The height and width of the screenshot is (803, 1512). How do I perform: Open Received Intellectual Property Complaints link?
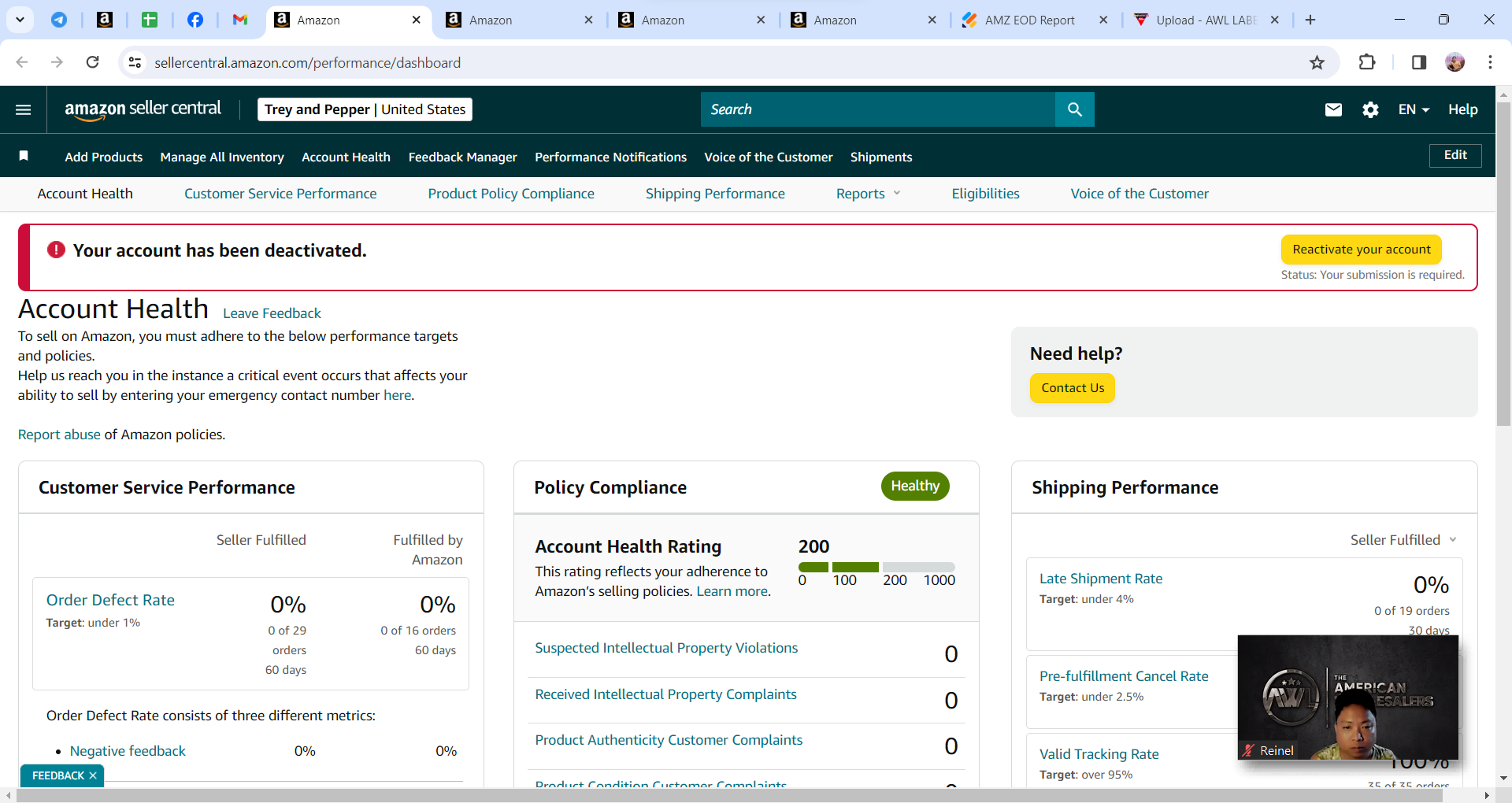(x=665, y=694)
